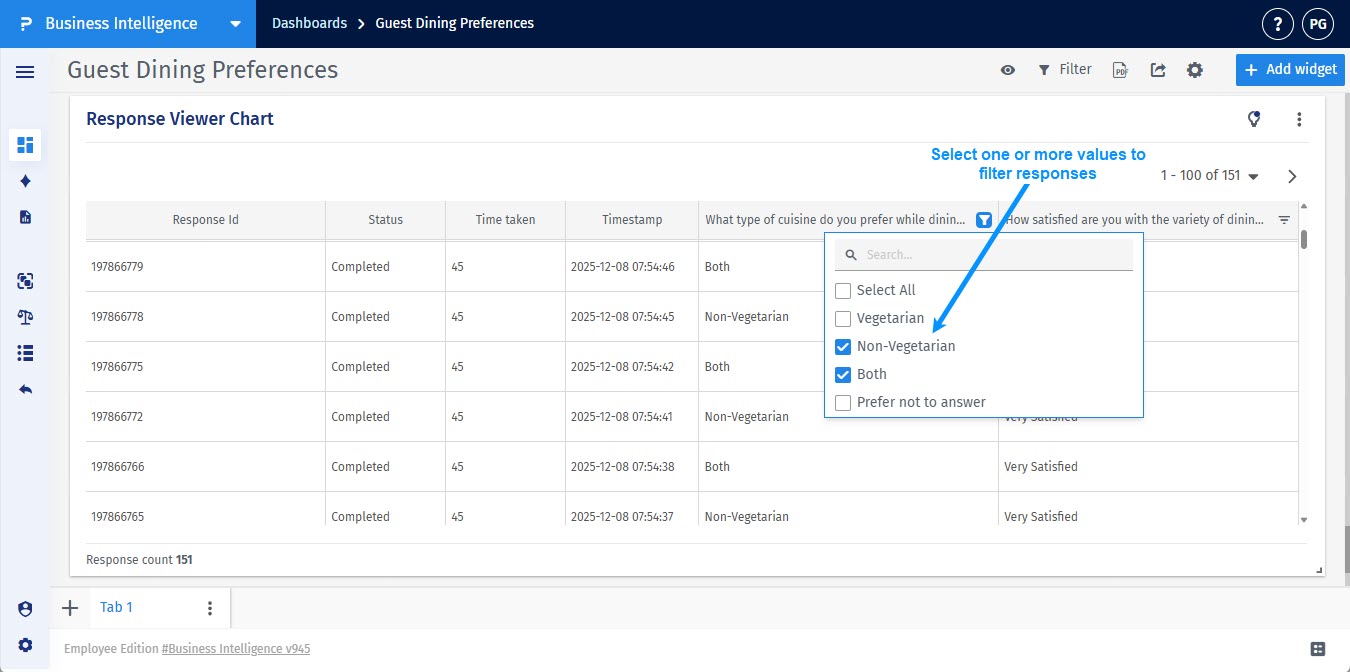The image size is (1350, 672).
Task: Uncheck the Non-Vegetarian filter option
Action: 843,347
